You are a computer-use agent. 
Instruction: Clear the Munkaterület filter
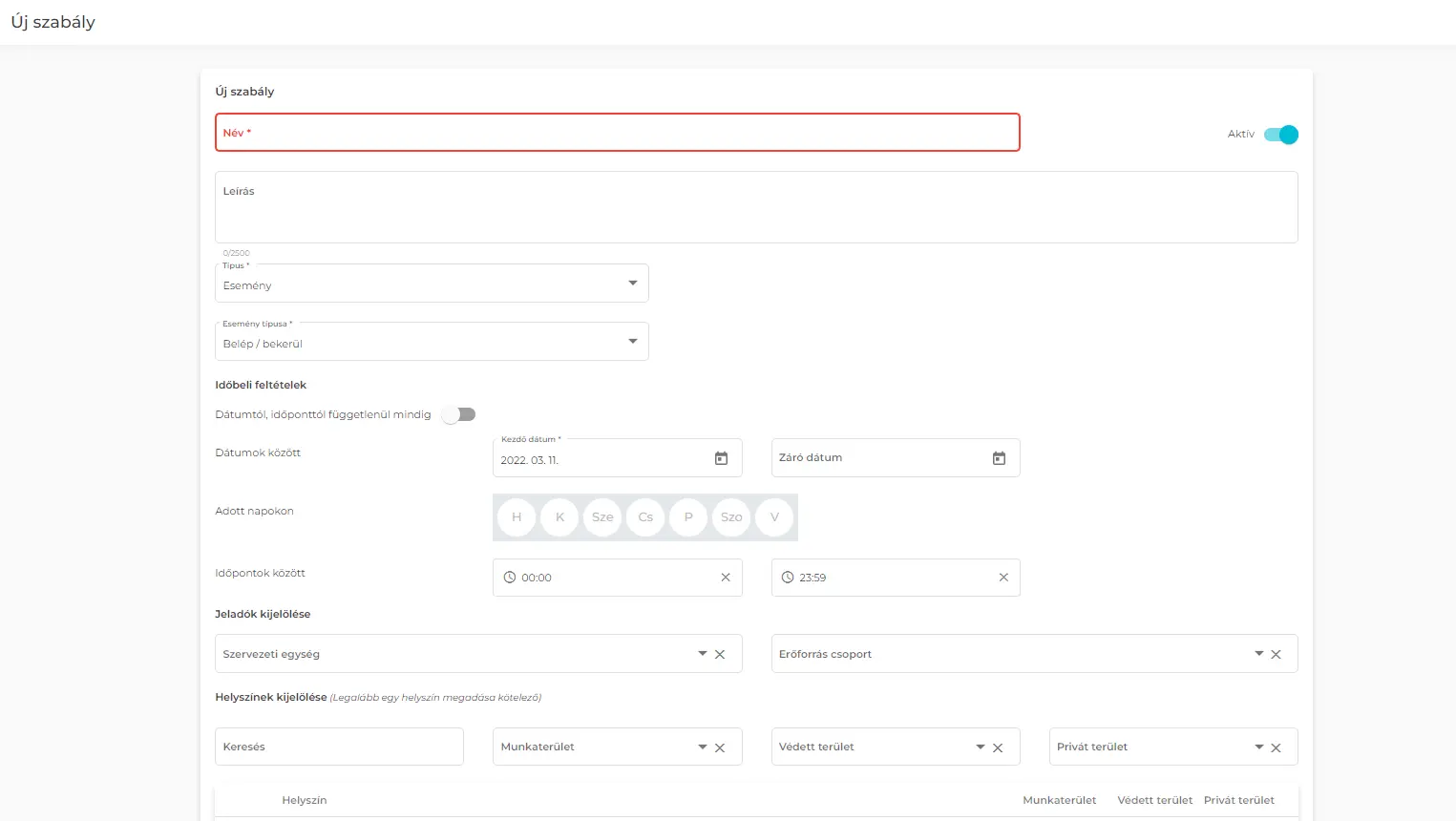click(x=720, y=748)
